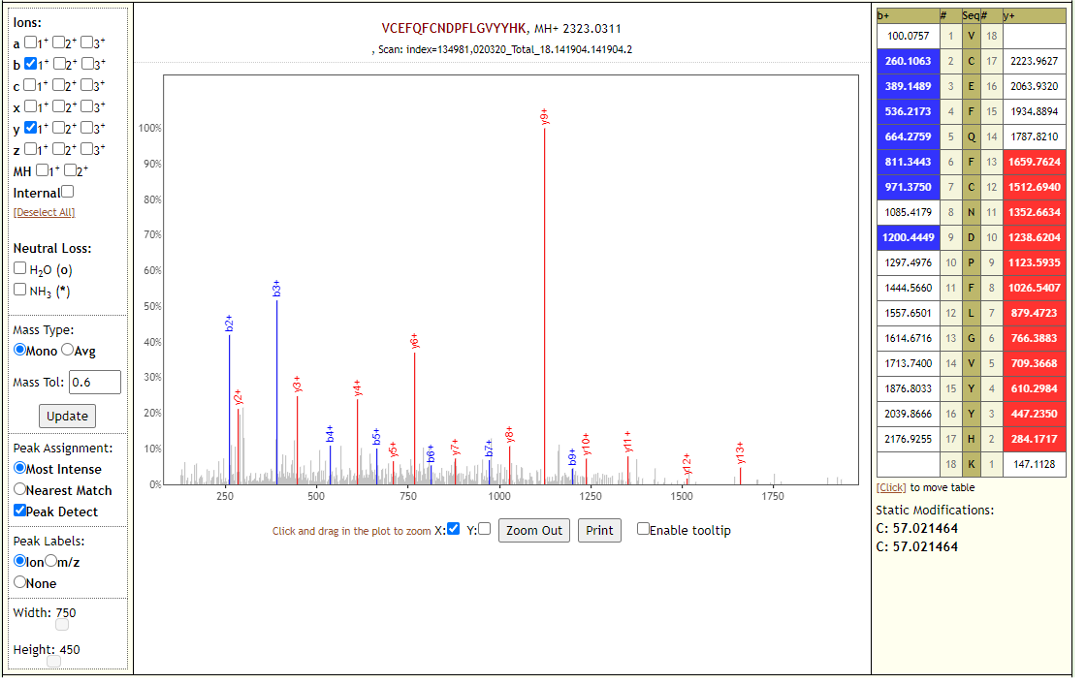
Task: Select Ion peak labels
Action: click(20, 561)
